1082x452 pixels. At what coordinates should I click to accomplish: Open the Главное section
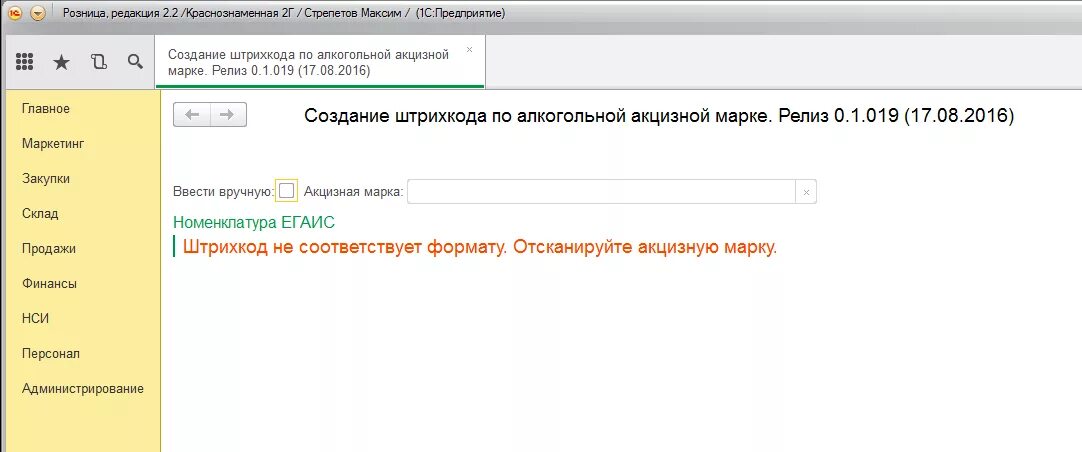(46, 108)
